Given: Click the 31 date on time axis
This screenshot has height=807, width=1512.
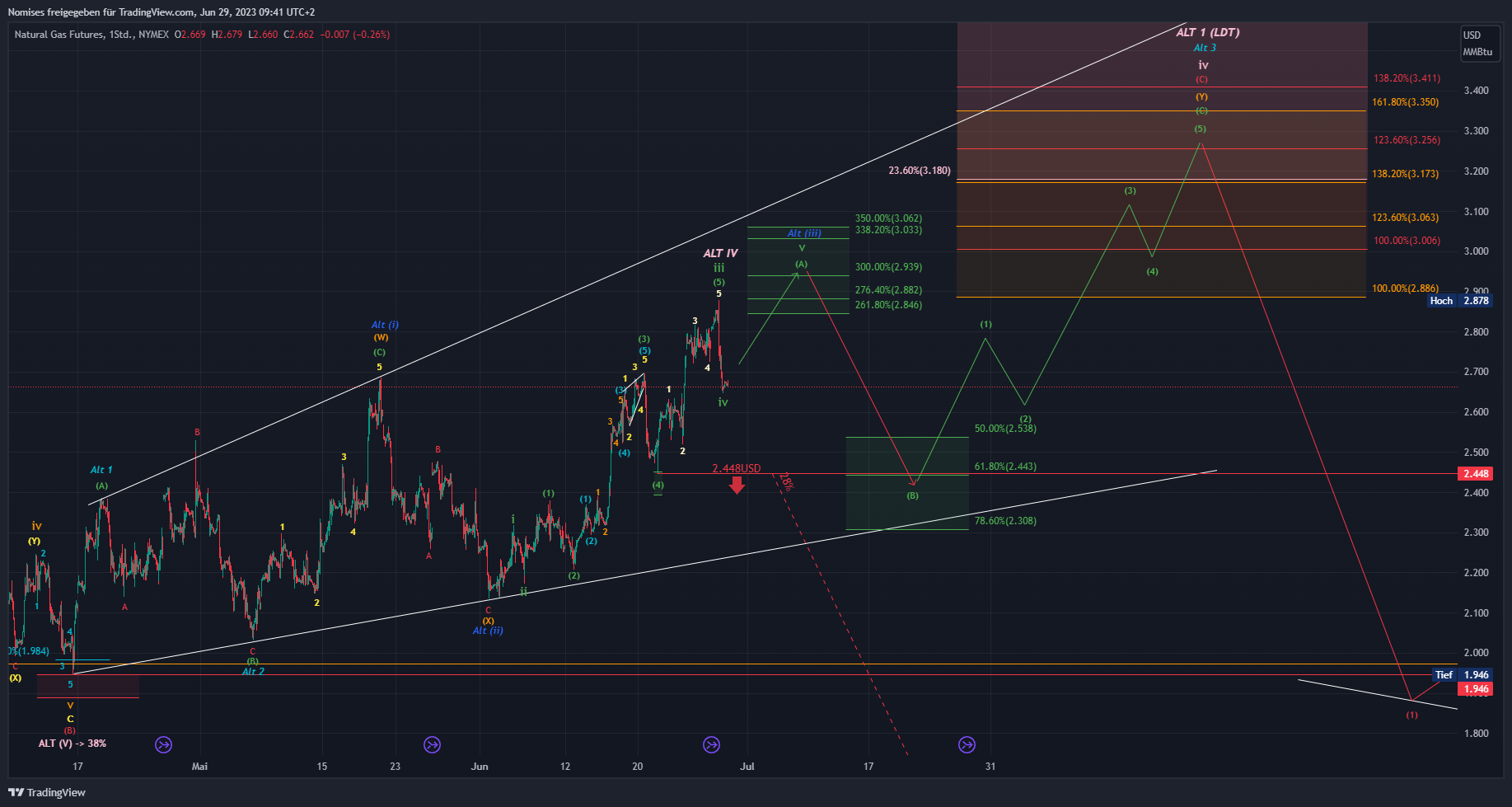Looking at the screenshot, I should click(x=990, y=767).
